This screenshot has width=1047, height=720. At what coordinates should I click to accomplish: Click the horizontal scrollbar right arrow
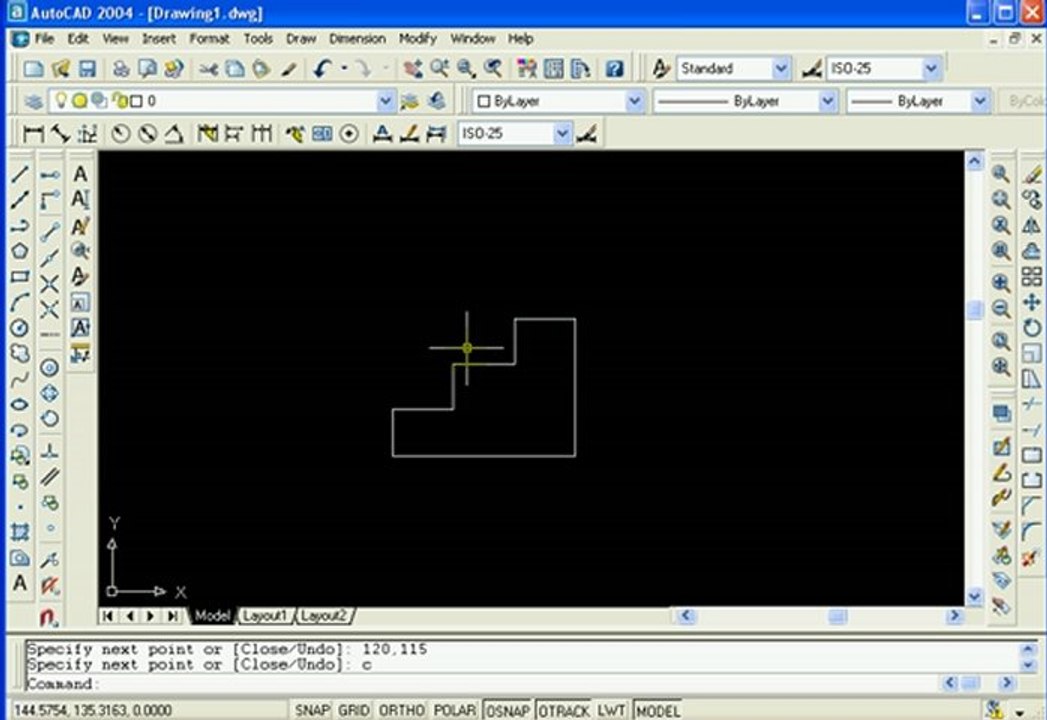tap(954, 616)
